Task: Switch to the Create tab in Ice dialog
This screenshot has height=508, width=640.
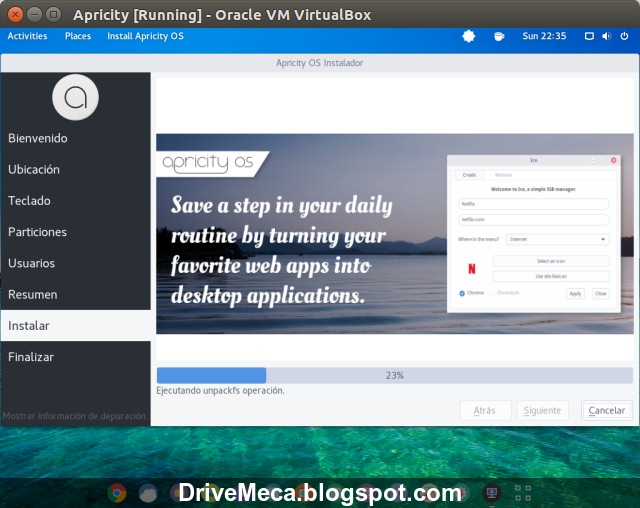Action: [x=469, y=175]
